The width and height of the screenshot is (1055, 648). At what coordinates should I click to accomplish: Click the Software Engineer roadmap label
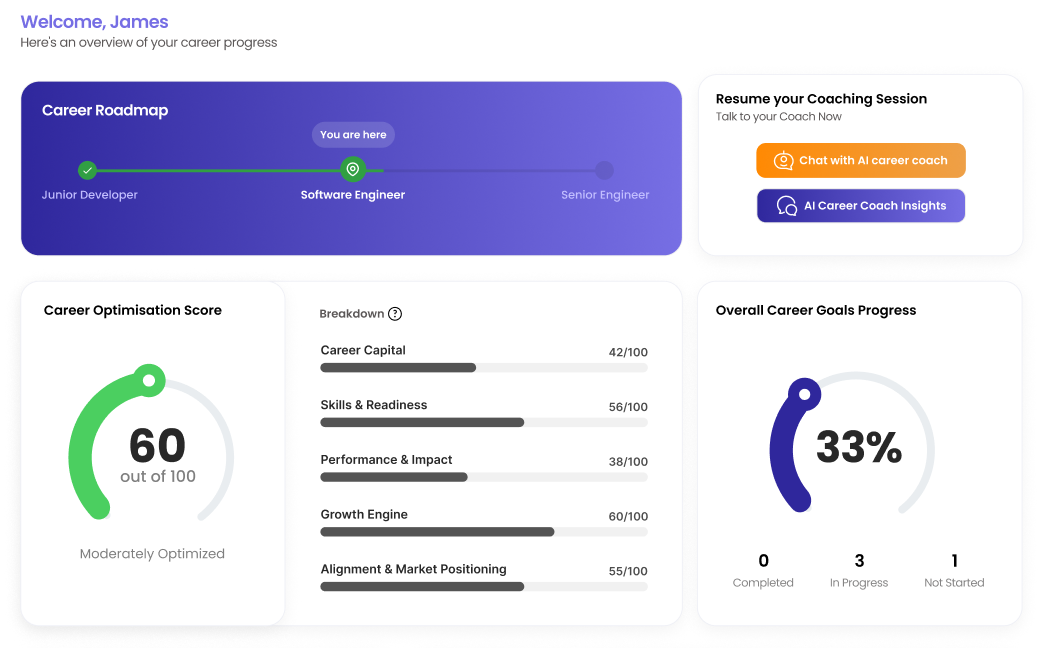click(x=353, y=195)
